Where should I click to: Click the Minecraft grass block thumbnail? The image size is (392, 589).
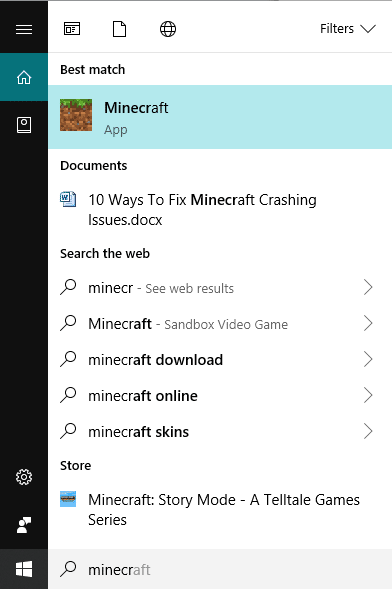click(x=76, y=115)
